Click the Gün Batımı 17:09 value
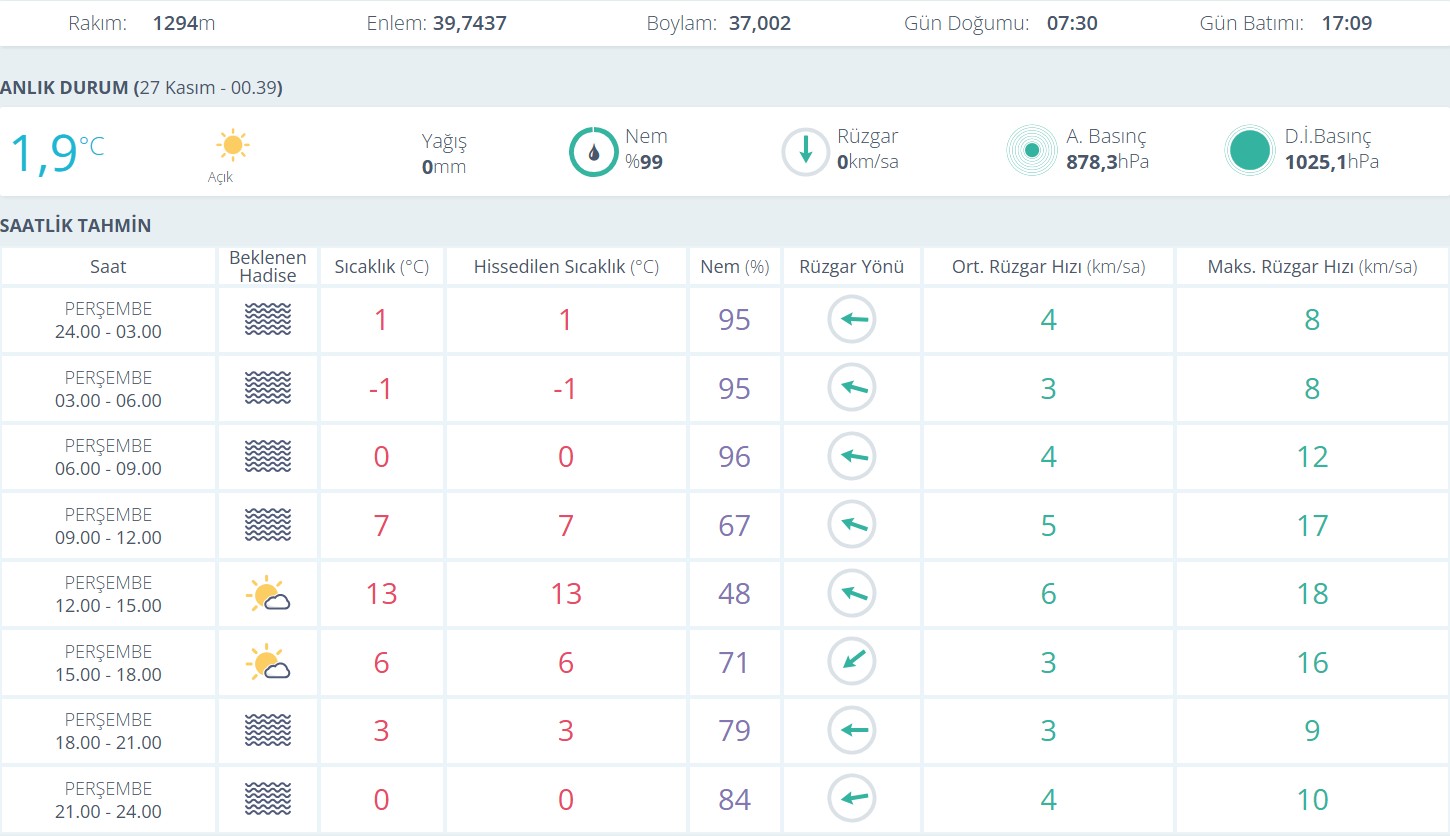1450x836 pixels. coord(1346,23)
